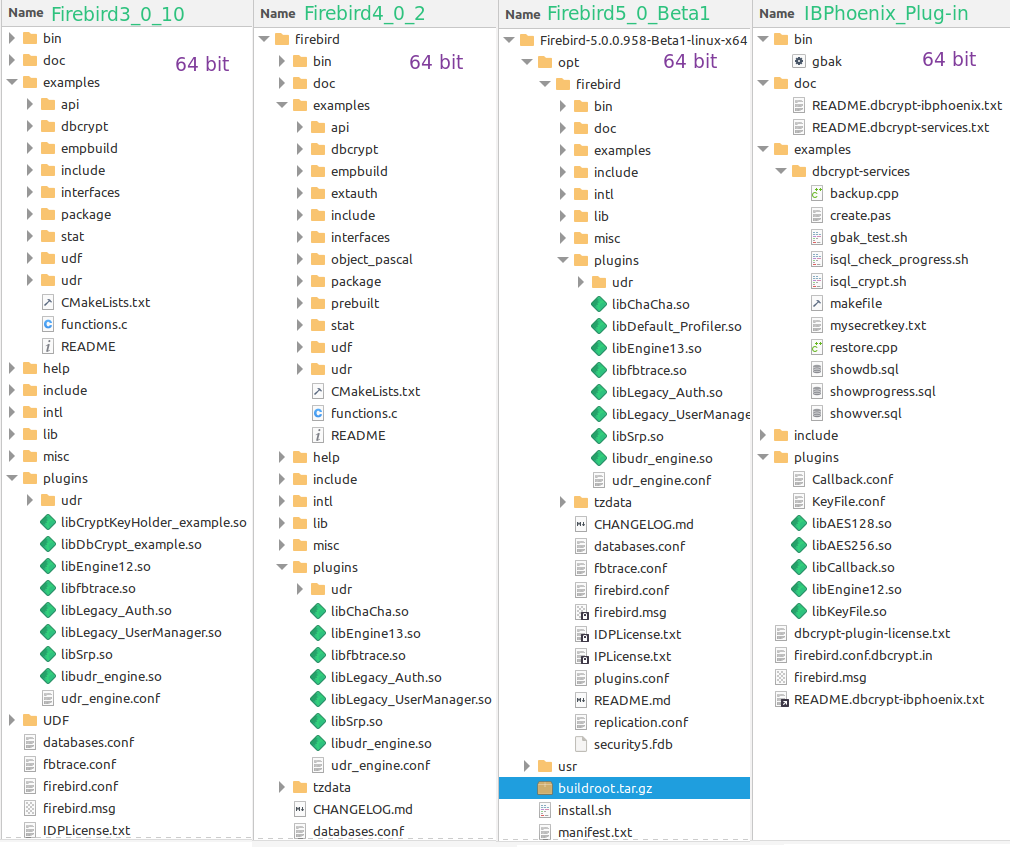Sort by Name column in Firebird5_0_Beta1 pane
The image size is (1010, 850).
(x=522, y=14)
